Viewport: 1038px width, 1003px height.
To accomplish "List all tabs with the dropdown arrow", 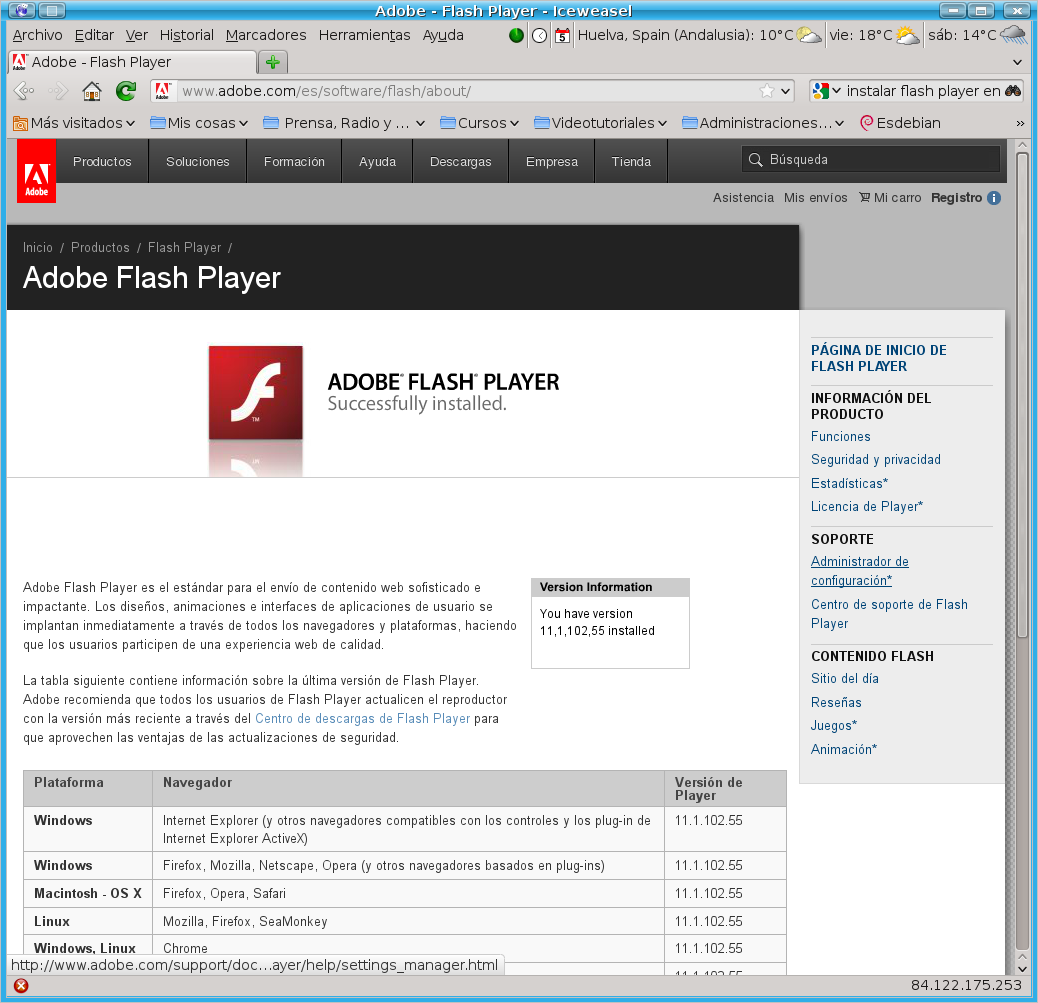I will (1017, 62).
